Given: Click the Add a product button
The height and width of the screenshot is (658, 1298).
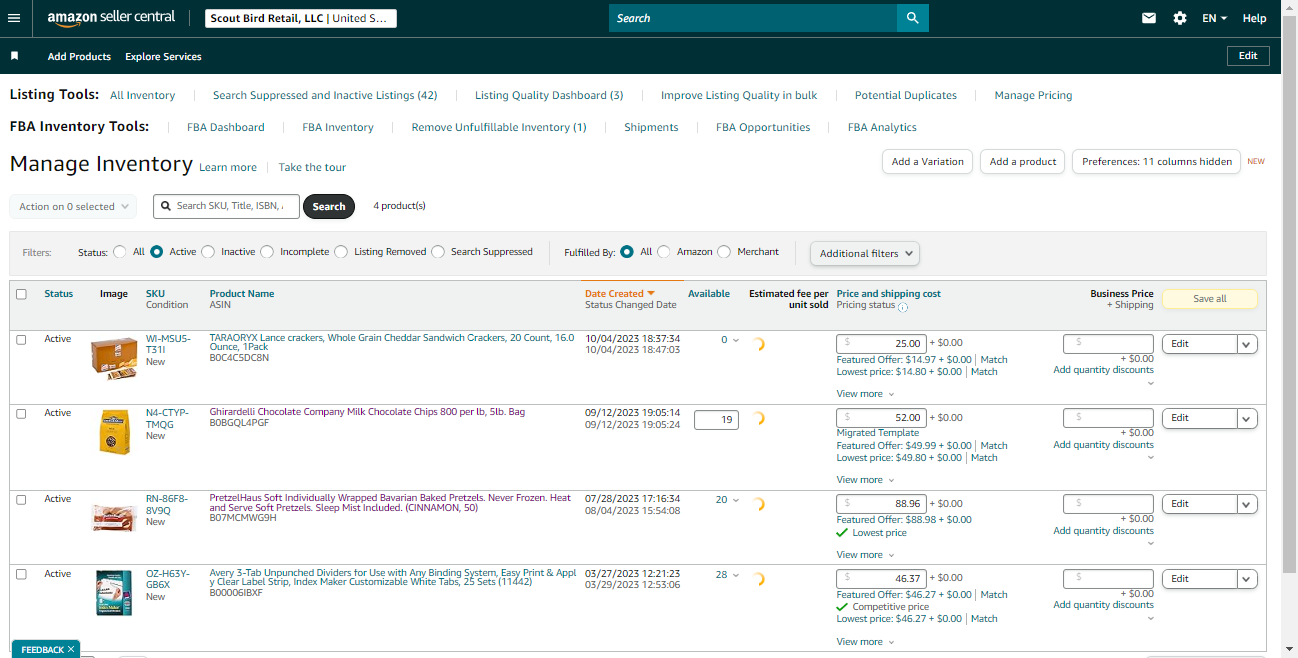Looking at the screenshot, I should point(1023,161).
